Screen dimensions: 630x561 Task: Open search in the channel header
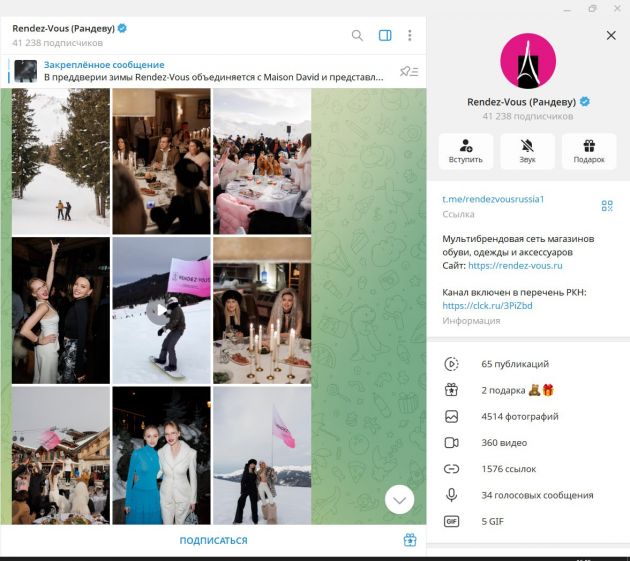click(357, 35)
